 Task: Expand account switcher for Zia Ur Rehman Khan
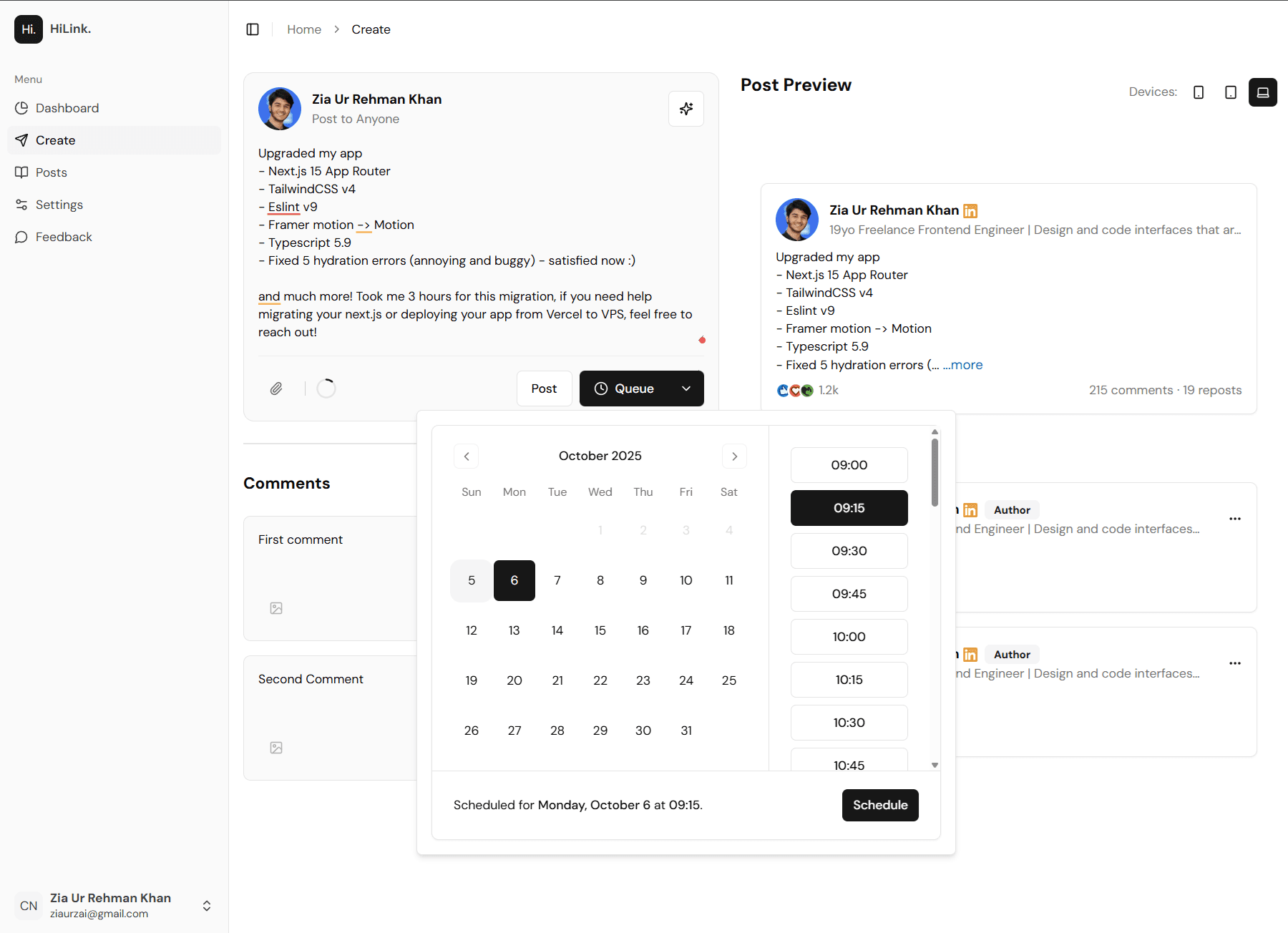206,906
